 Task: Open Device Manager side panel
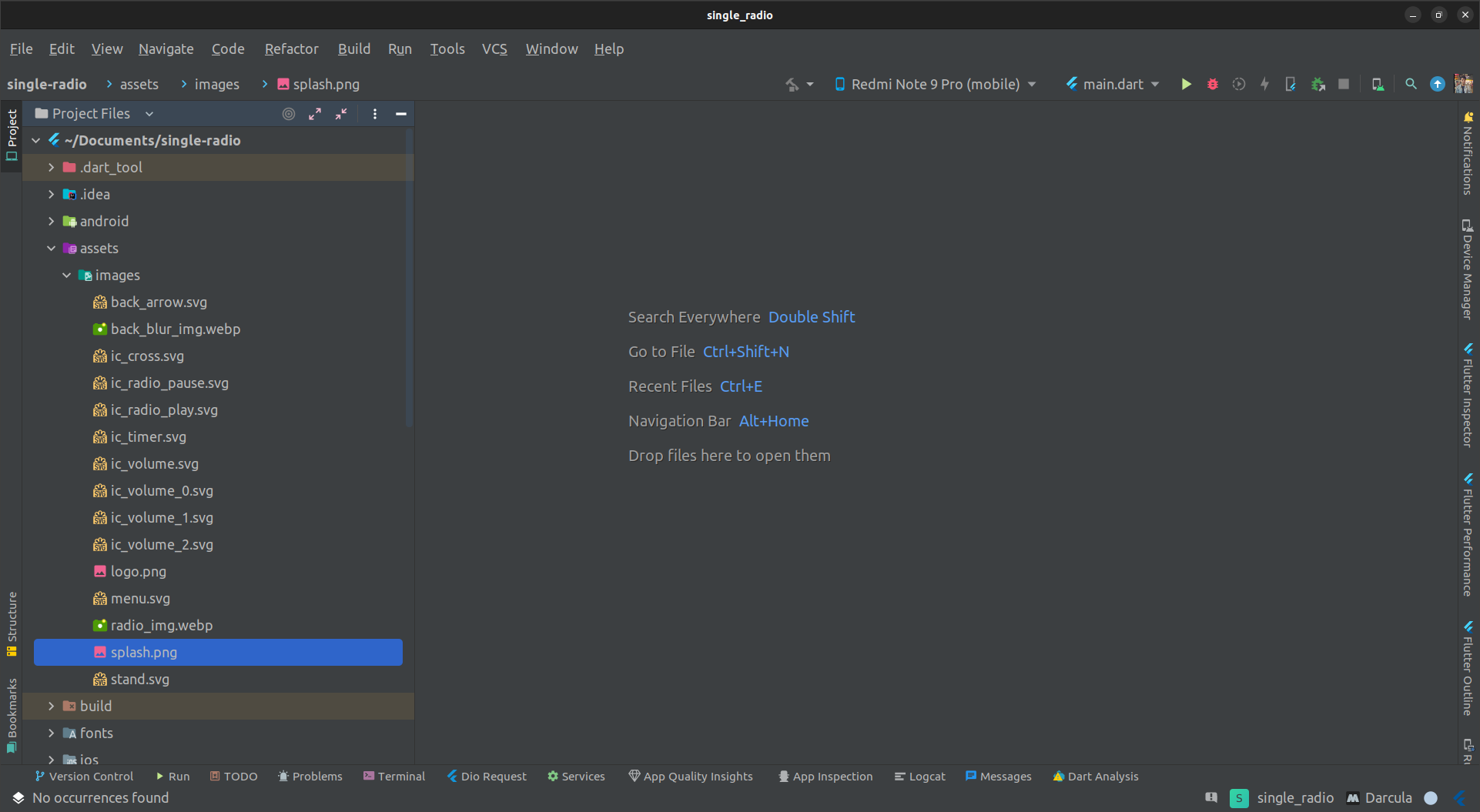(1468, 269)
